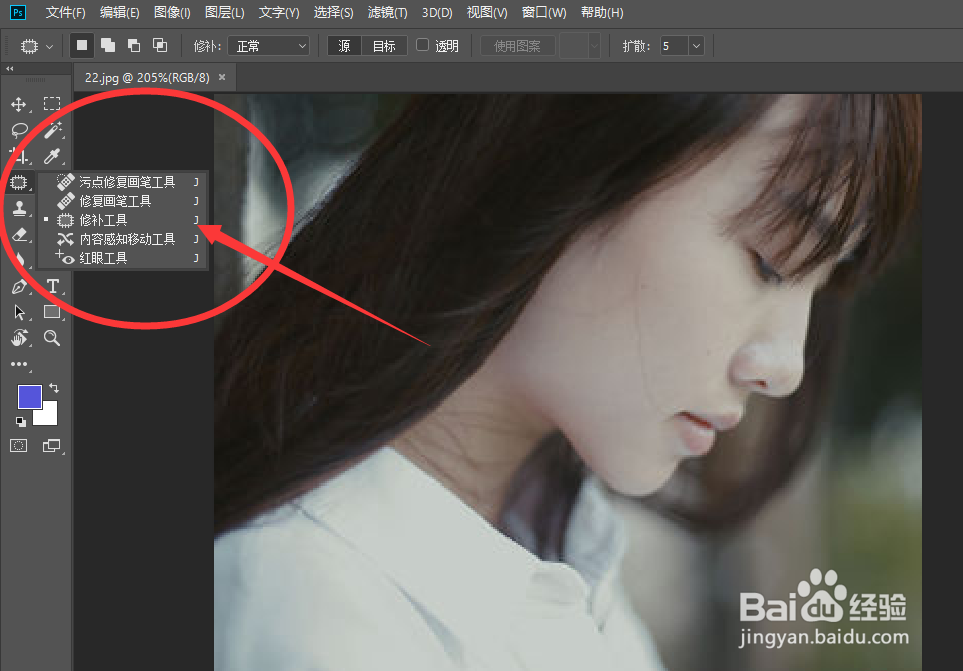Open the 帮助(H) menu
Viewport: 963px width, 671px height.
[x=602, y=12]
